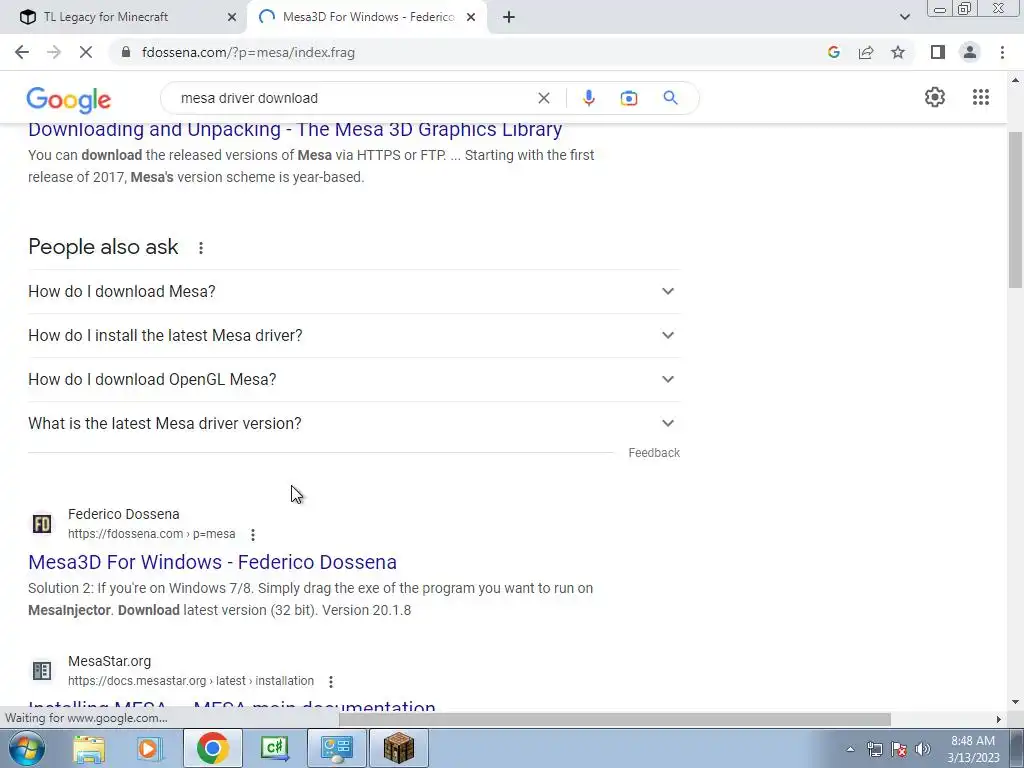Click the fdossena.com result URL

tap(152, 534)
